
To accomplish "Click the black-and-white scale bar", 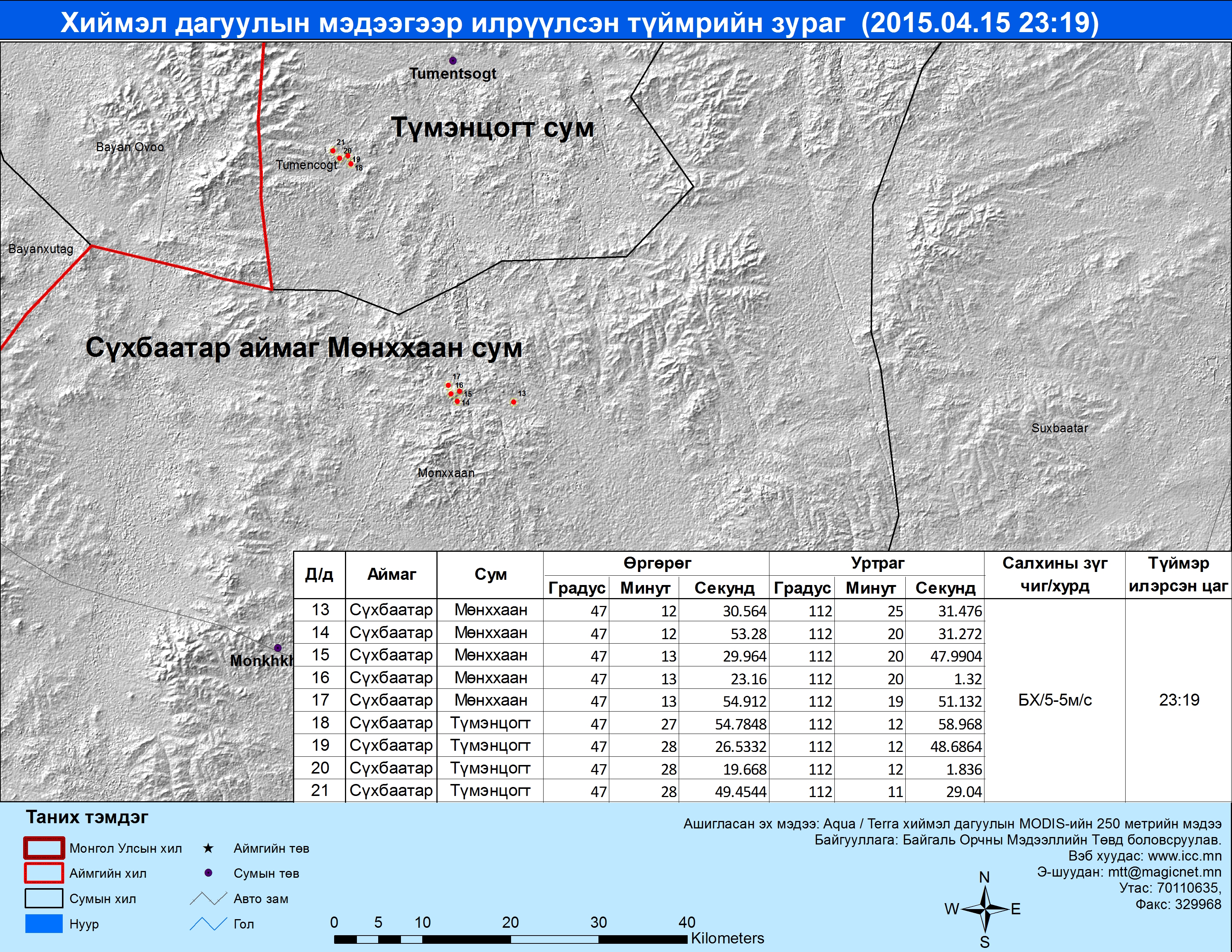I will [510, 940].
